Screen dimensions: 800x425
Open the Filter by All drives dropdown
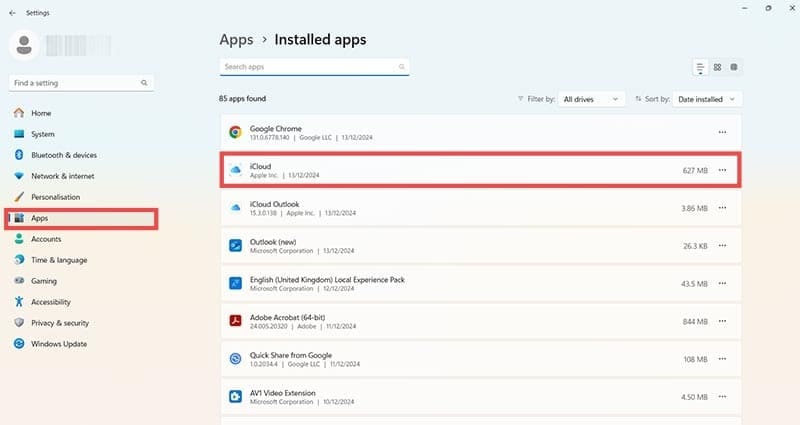pos(591,99)
